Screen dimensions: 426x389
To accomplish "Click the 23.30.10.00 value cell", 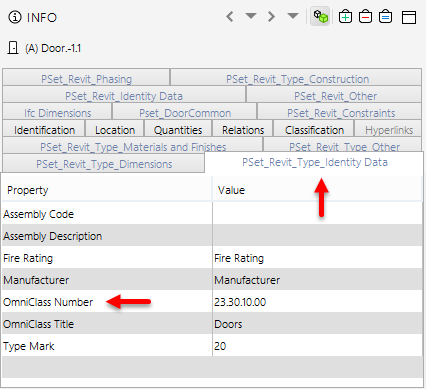I will [318, 302].
